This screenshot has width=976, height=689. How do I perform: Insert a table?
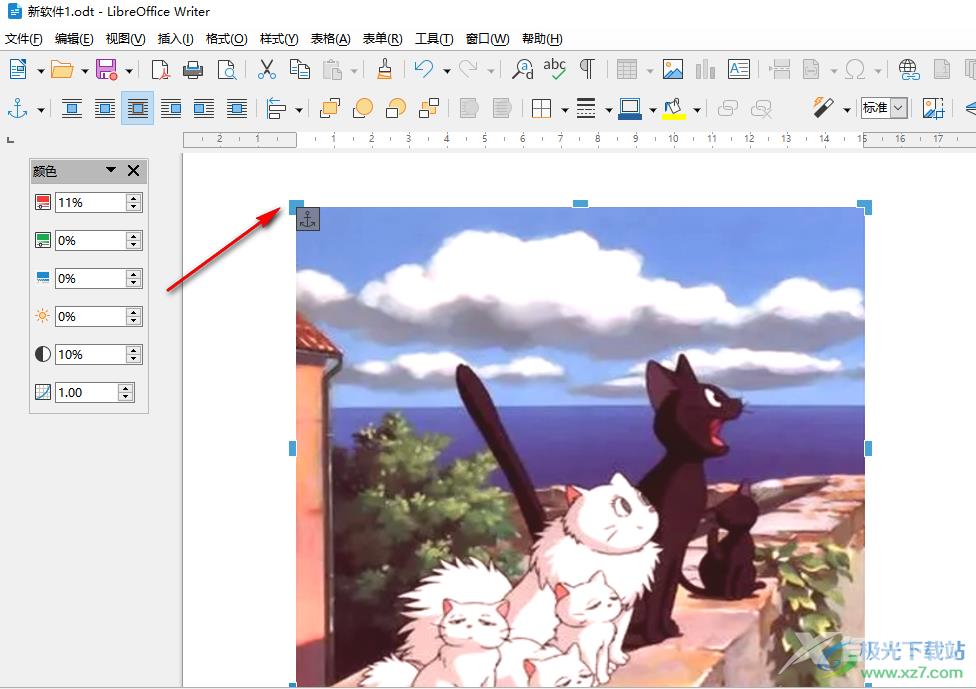[x=627, y=69]
